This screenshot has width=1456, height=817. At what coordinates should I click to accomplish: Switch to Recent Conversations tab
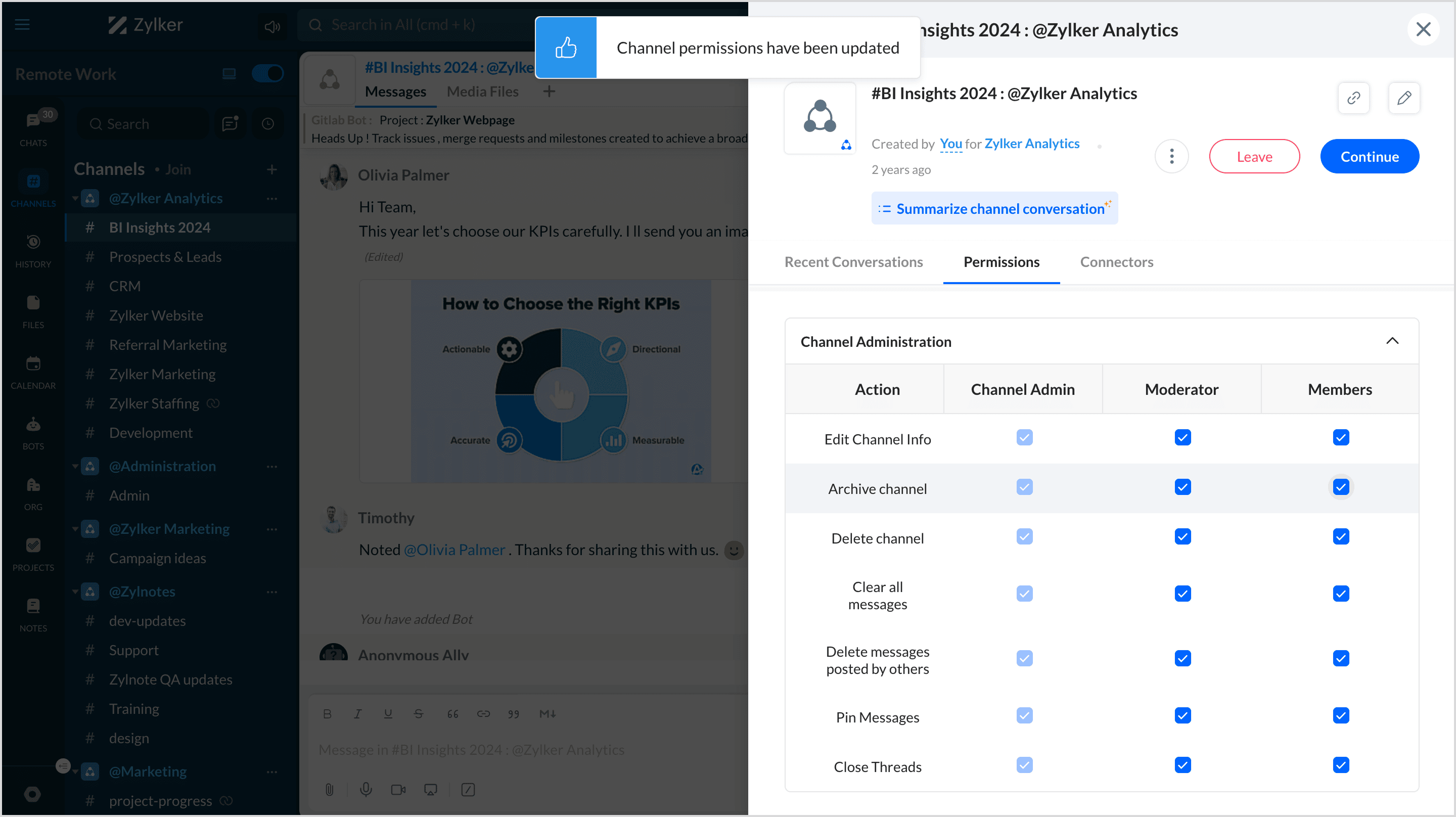click(x=853, y=262)
